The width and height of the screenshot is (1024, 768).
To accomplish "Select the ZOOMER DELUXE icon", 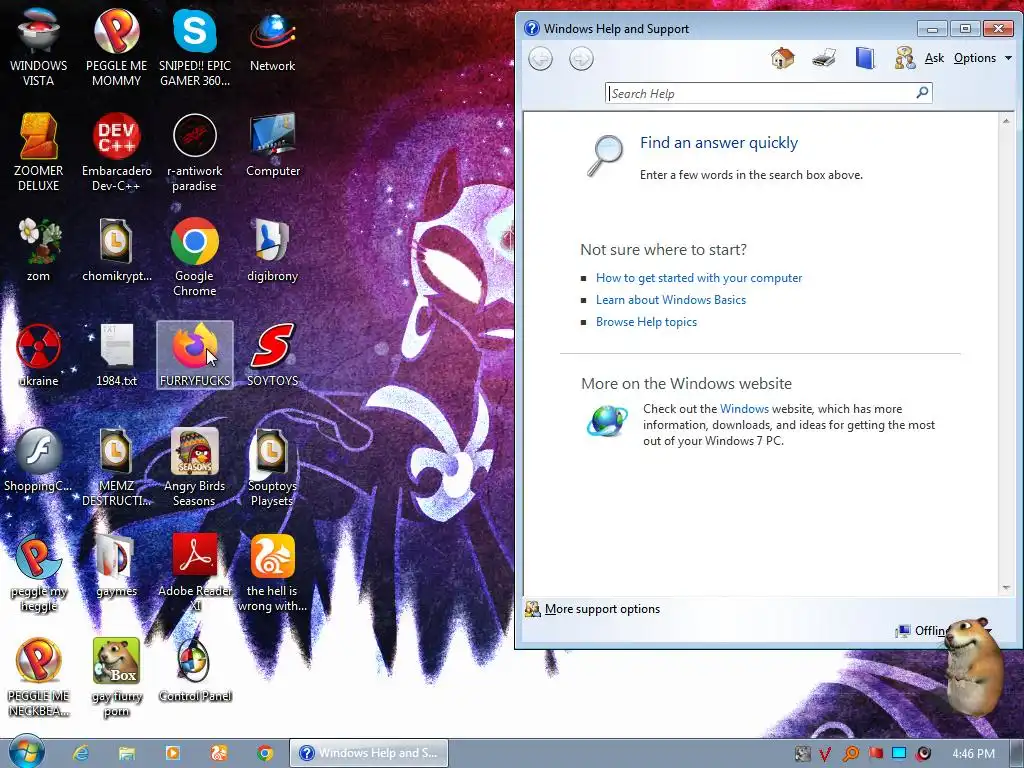I will click(39, 152).
